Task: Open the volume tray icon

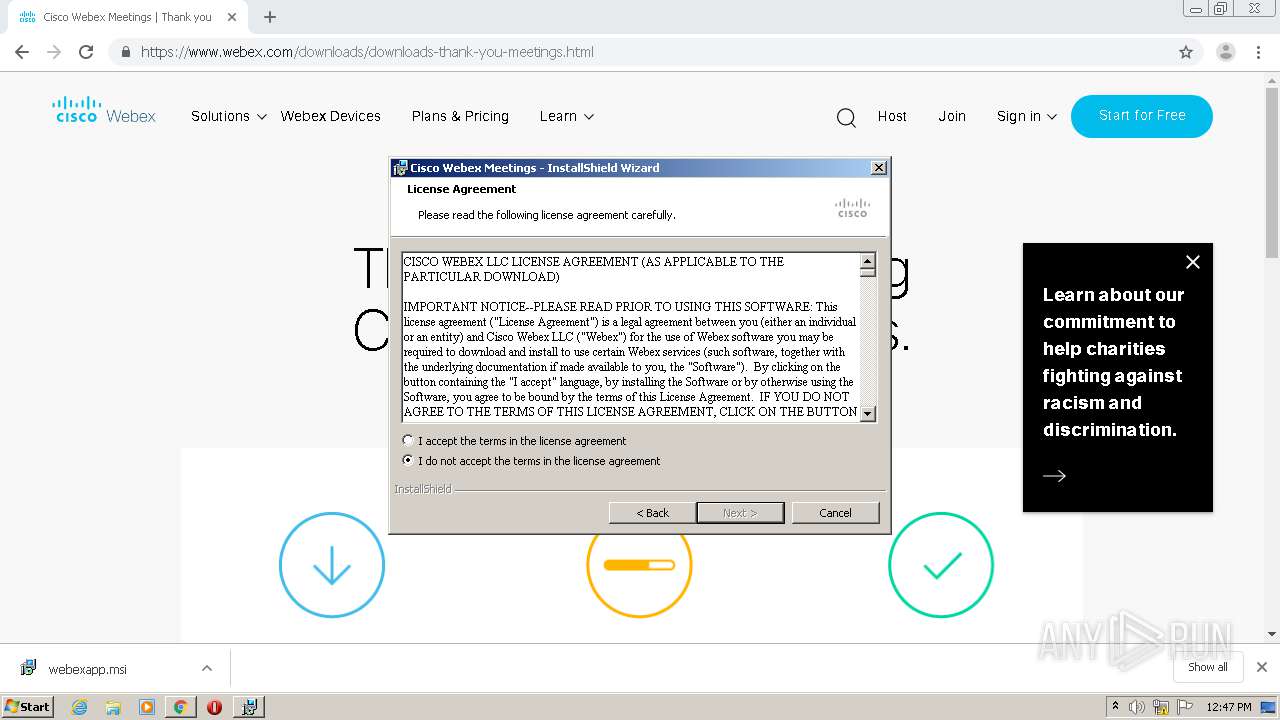Action: [x=1138, y=707]
